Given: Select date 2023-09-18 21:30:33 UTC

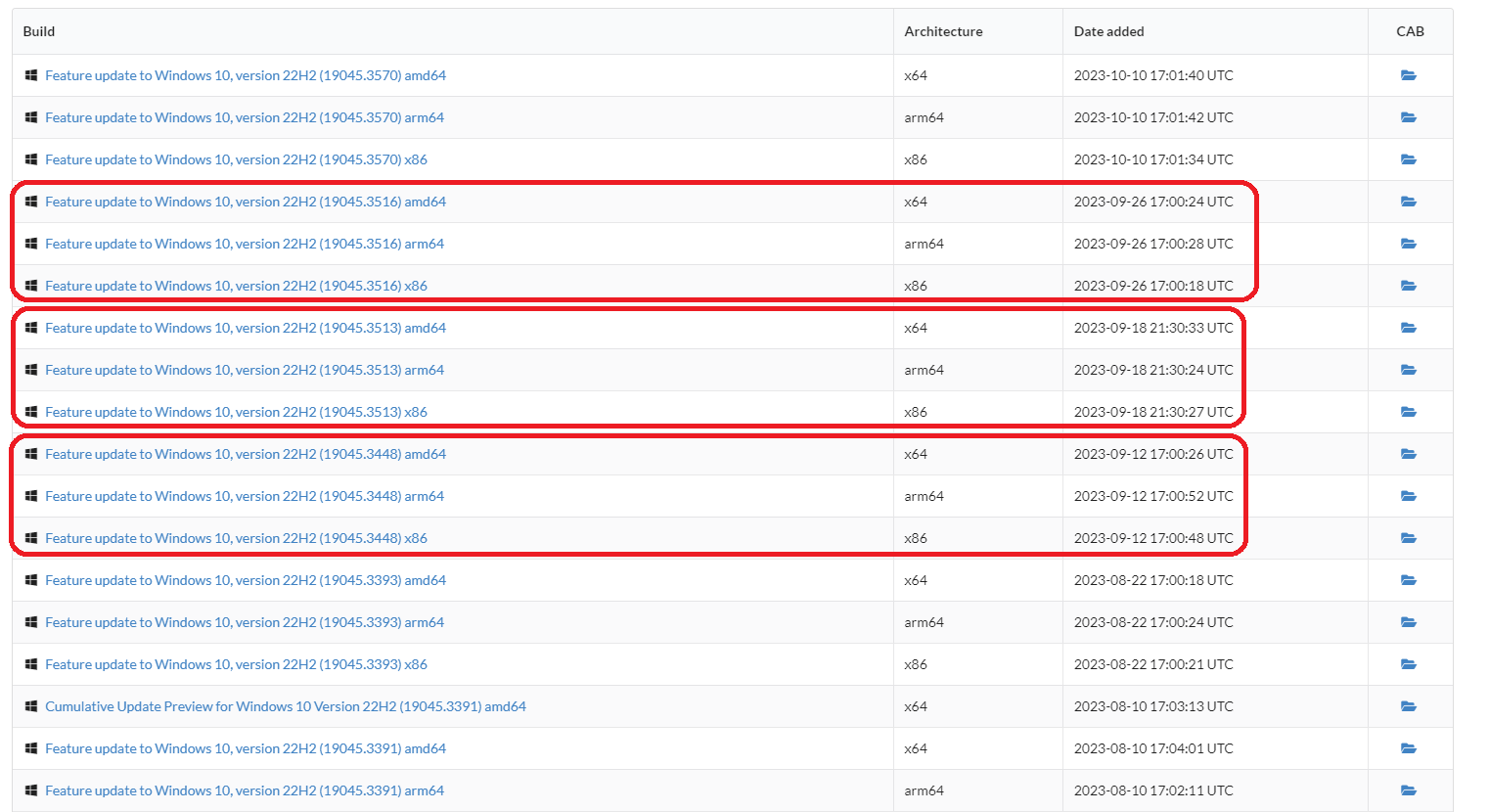Looking at the screenshot, I should pos(1153,328).
